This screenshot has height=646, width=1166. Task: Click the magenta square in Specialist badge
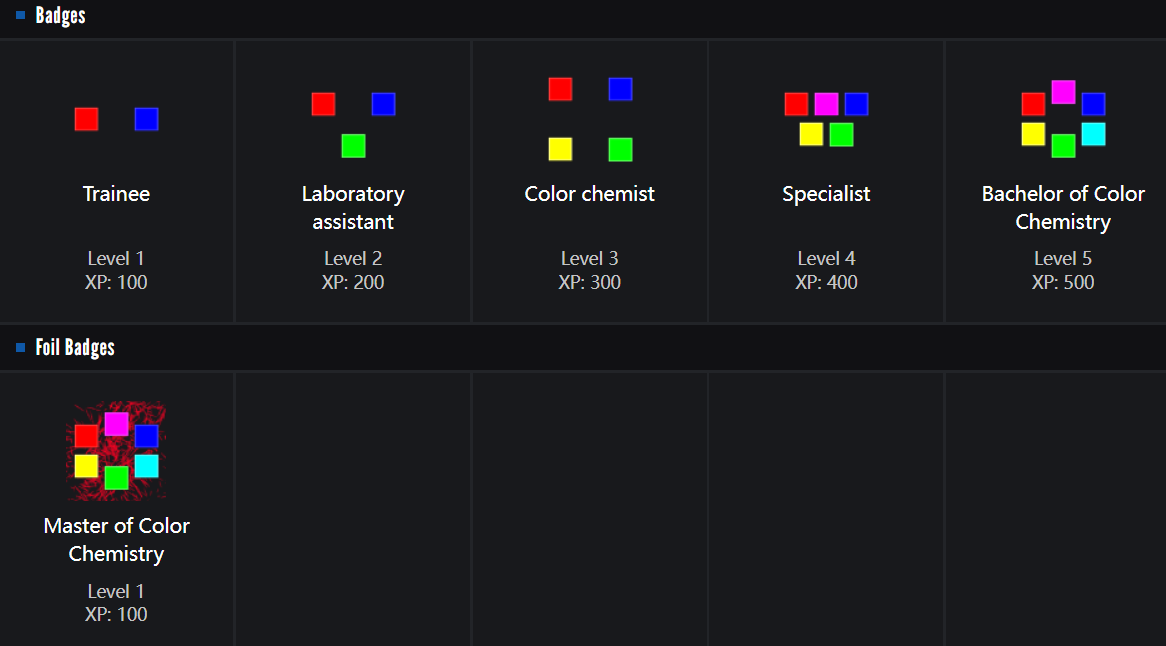pos(826,104)
